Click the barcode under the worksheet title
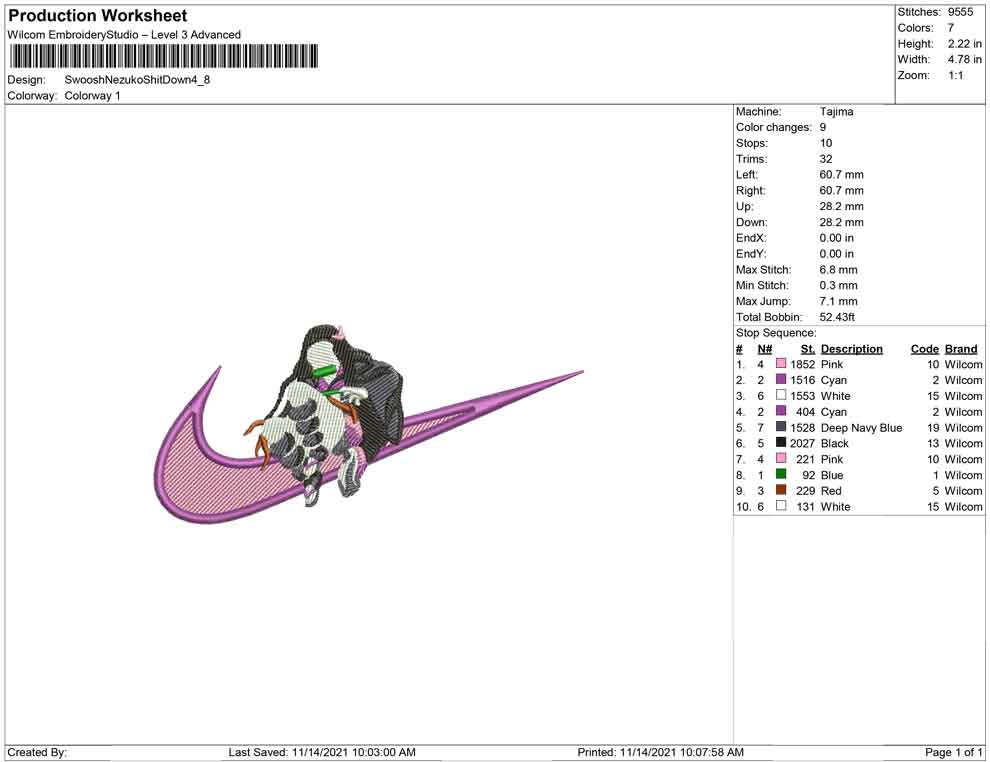 [x=163, y=56]
